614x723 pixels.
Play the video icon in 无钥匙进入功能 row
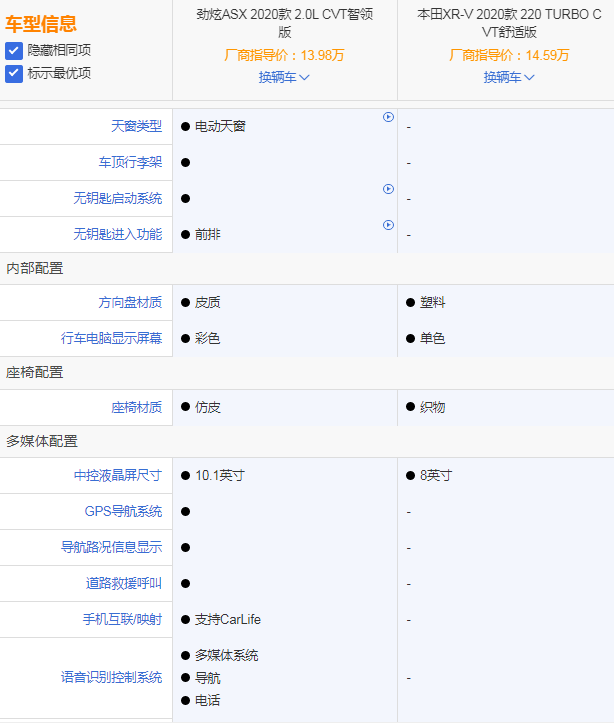tap(388, 225)
